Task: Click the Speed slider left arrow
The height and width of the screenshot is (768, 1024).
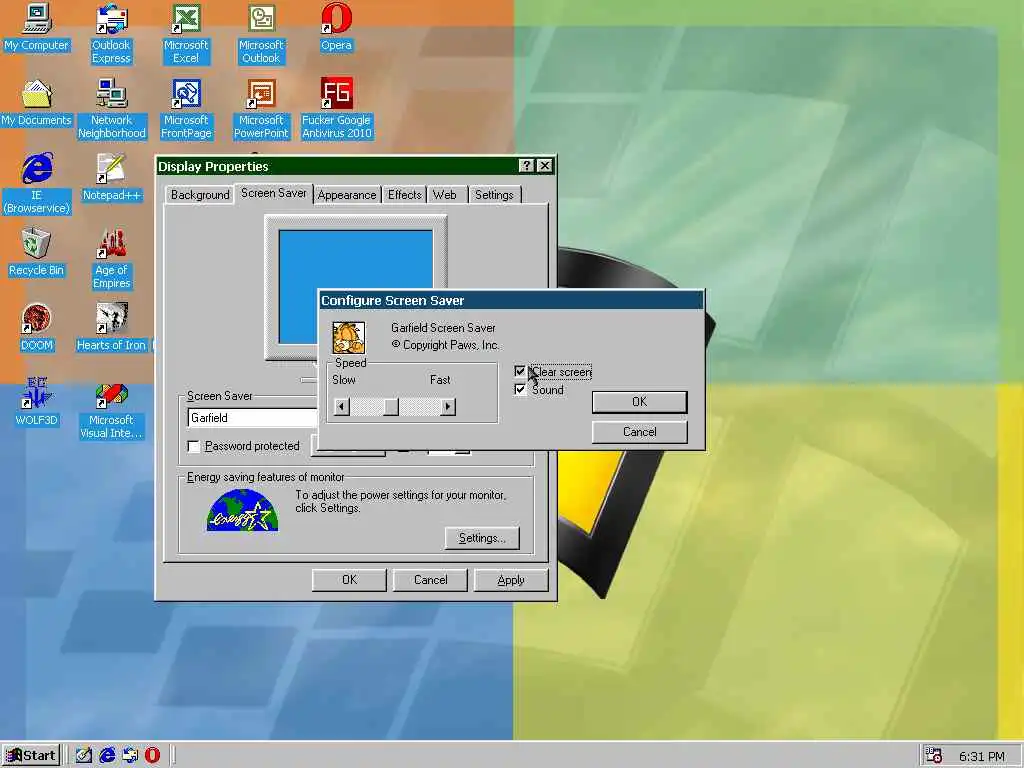Action: point(341,407)
